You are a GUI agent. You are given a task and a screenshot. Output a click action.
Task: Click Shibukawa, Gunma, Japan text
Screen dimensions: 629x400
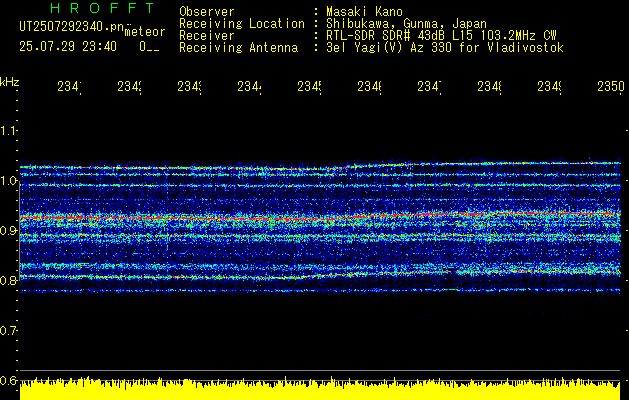pyautogui.click(x=406, y=24)
